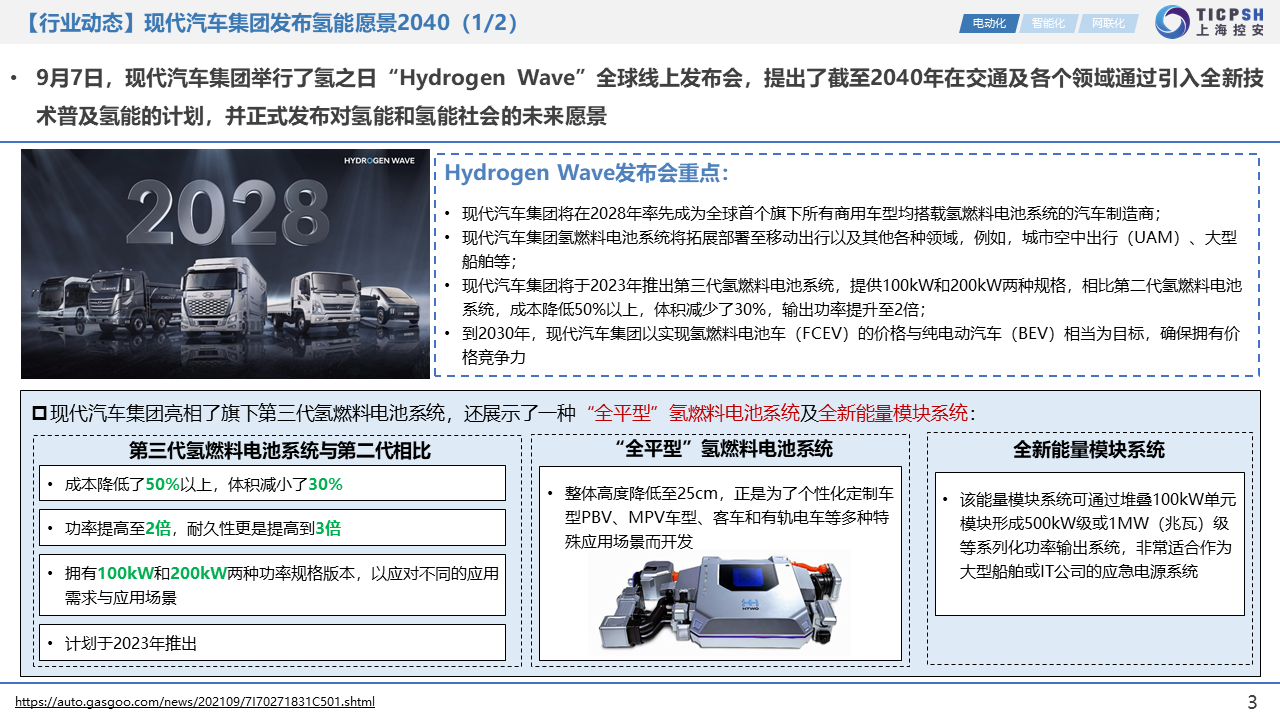Click the 第三代氢燃料电池系统与第二代相比 header
Image resolution: width=1280 pixels, height=720 pixels.
coord(279,450)
